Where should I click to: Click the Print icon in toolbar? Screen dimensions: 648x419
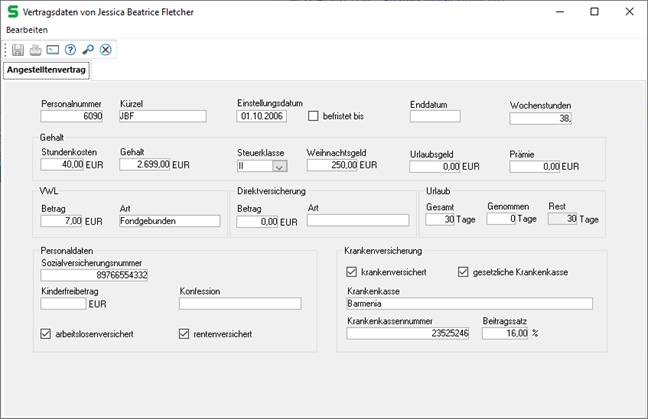(36, 49)
